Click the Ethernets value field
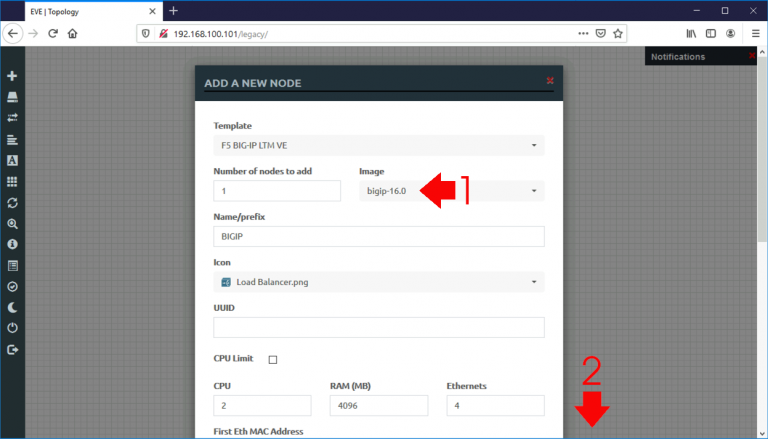This screenshot has width=768, height=439. coord(495,406)
